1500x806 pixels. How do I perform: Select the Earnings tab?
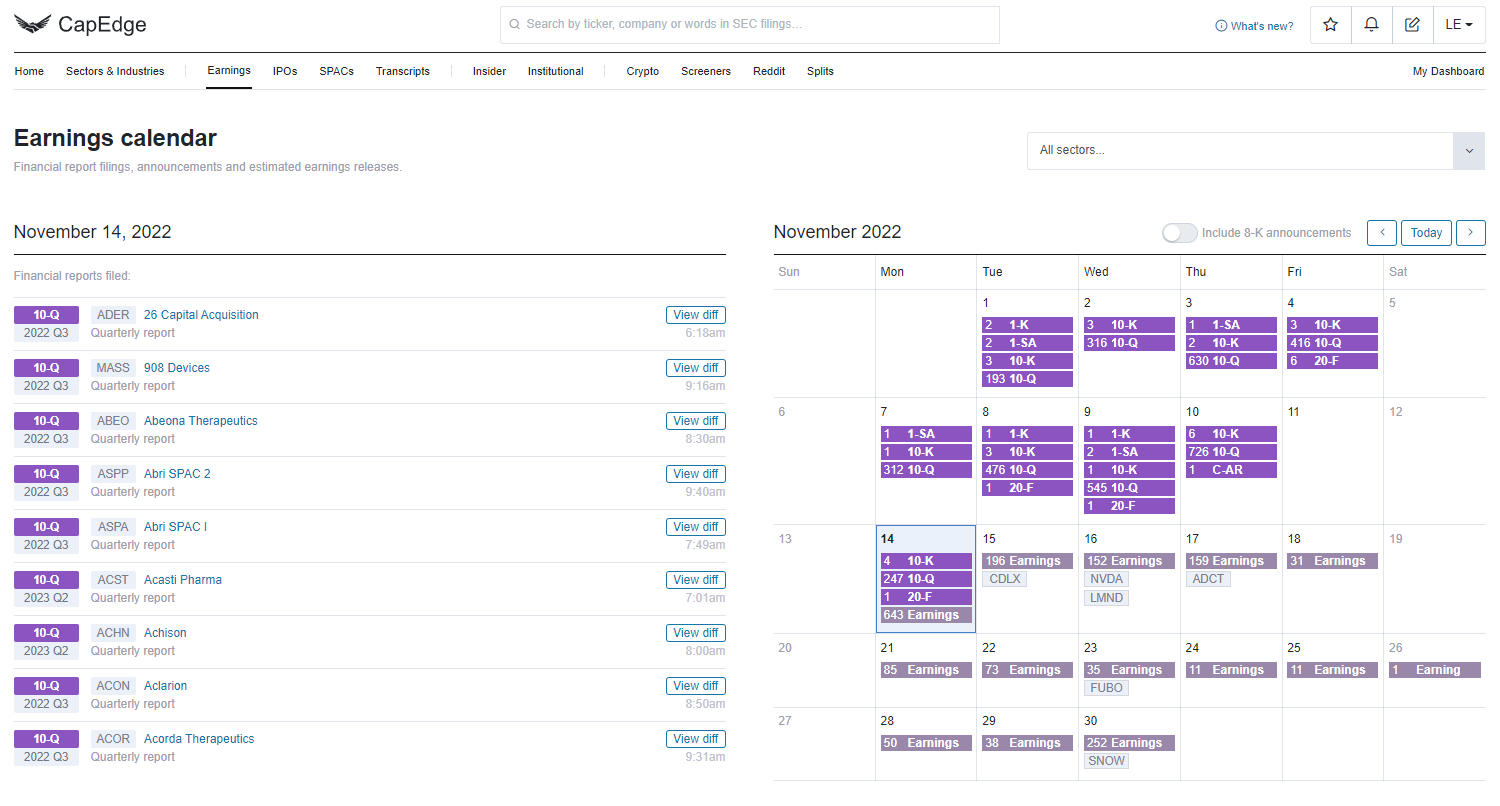tap(229, 71)
